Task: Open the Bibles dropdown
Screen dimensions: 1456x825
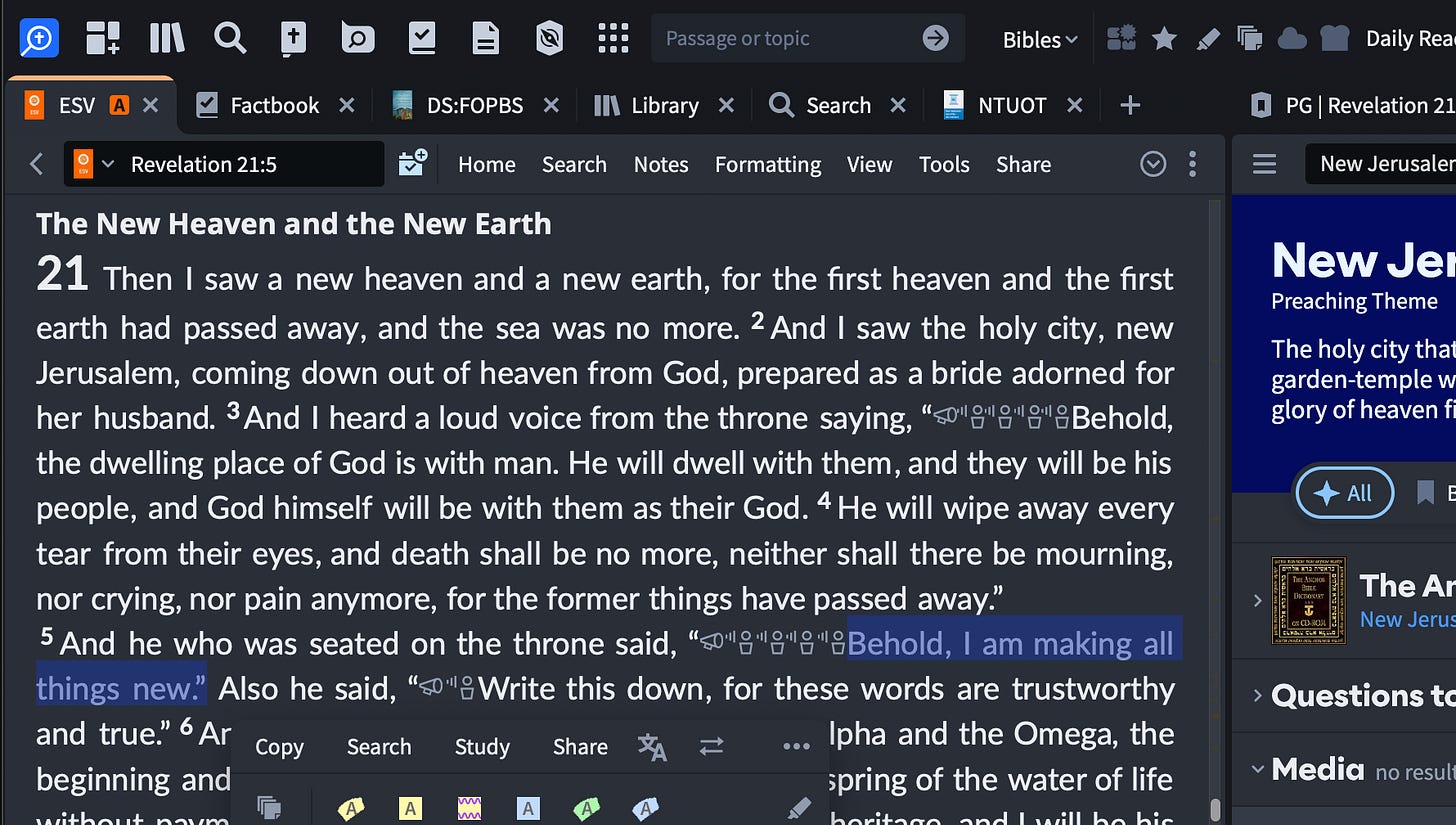Action: tap(1040, 39)
